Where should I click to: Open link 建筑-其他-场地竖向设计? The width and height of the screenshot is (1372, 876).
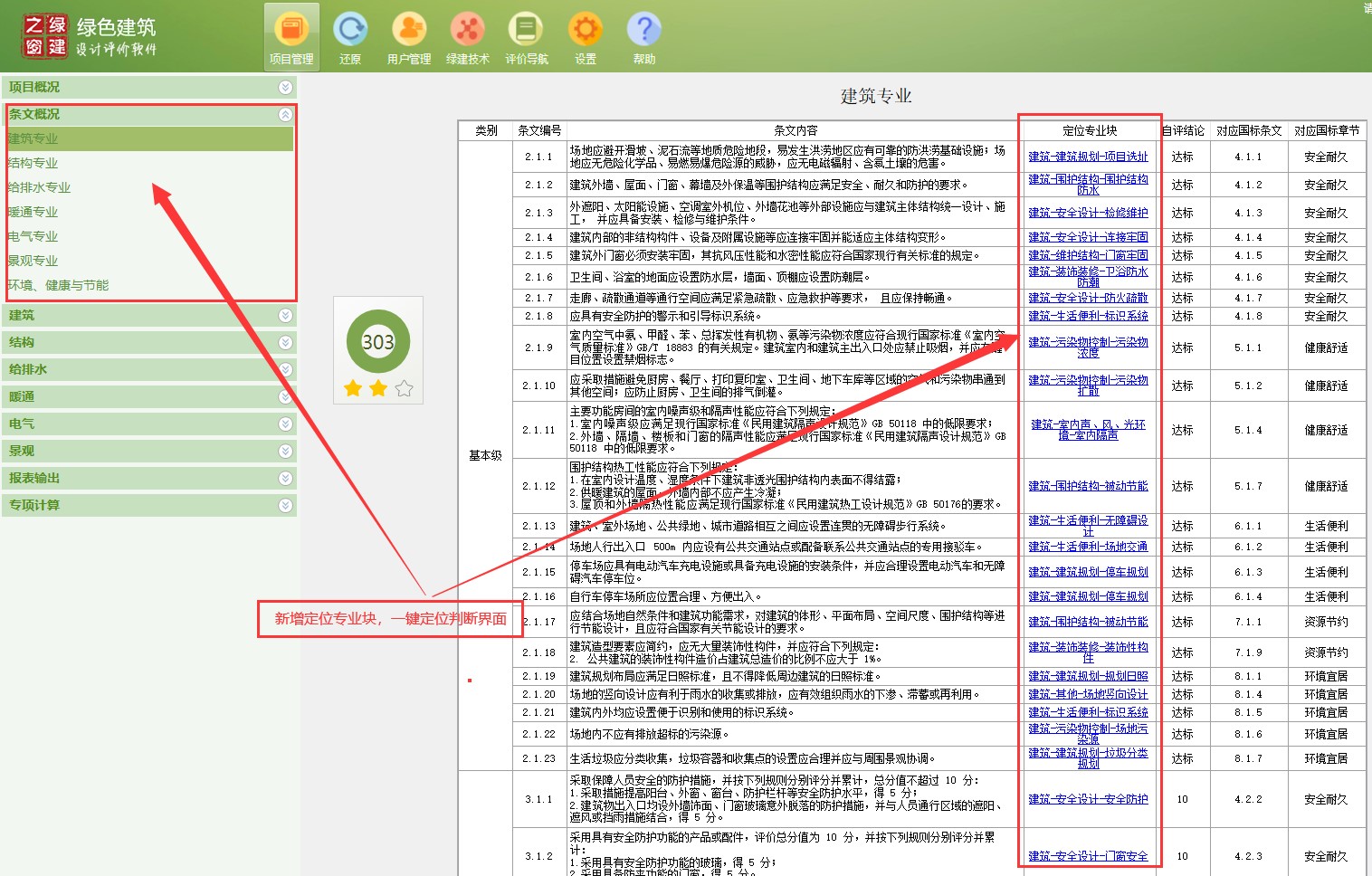pos(1088,694)
